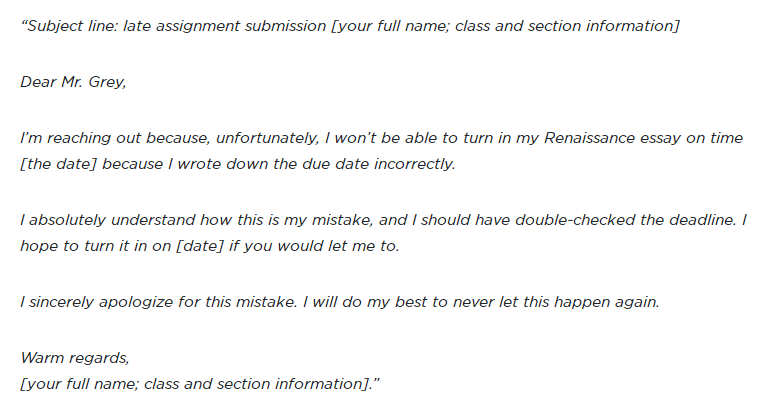Image resolution: width=763 pixels, height=419 pixels.
Task: Click the phrase 'double-checked the deadline'
Action: click(625, 220)
